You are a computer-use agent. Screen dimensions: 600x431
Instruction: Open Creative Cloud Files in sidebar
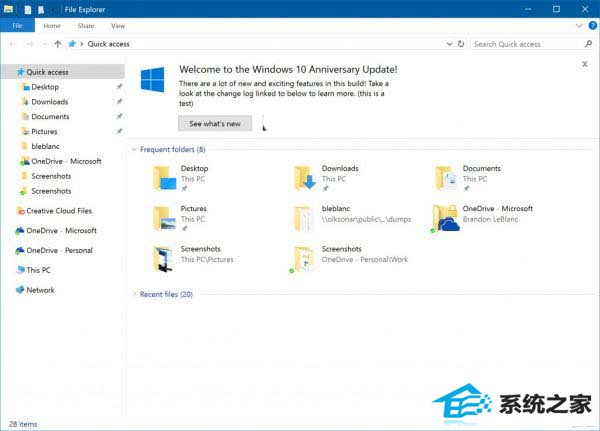click(59, 211)
